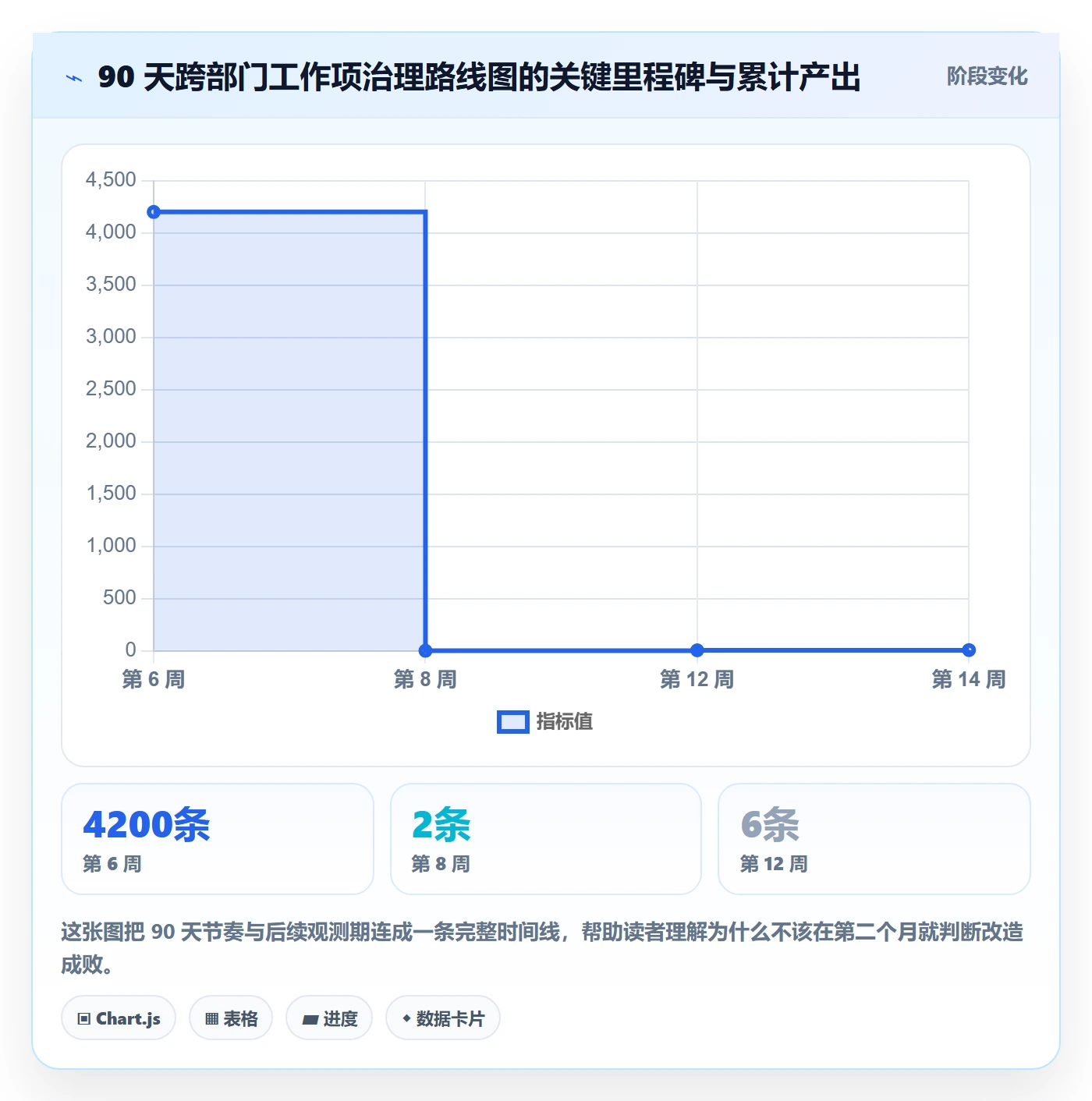The height and width of the screenshot is (1101, 1092).
Task: Click the 第 6 周 x-axis label
Action: 154,679
